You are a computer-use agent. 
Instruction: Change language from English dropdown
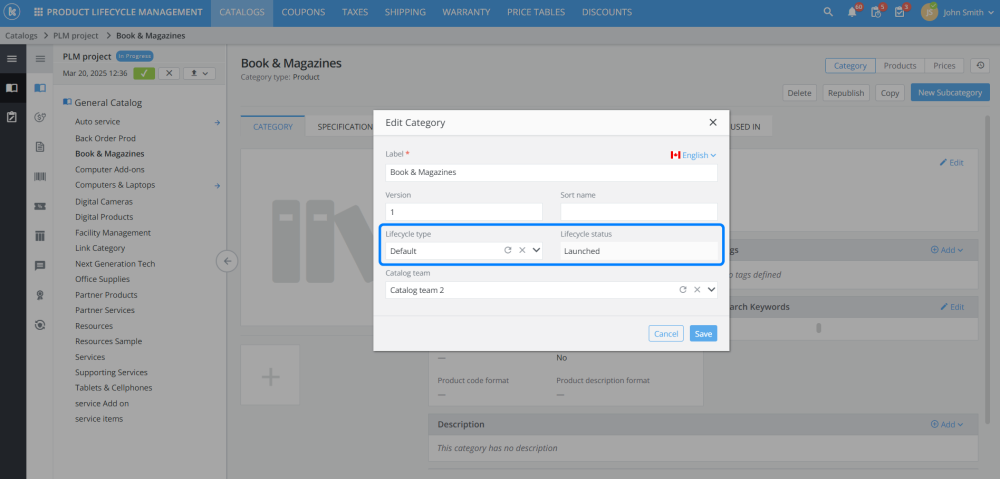pyautogui.click(x=693, y=155)
